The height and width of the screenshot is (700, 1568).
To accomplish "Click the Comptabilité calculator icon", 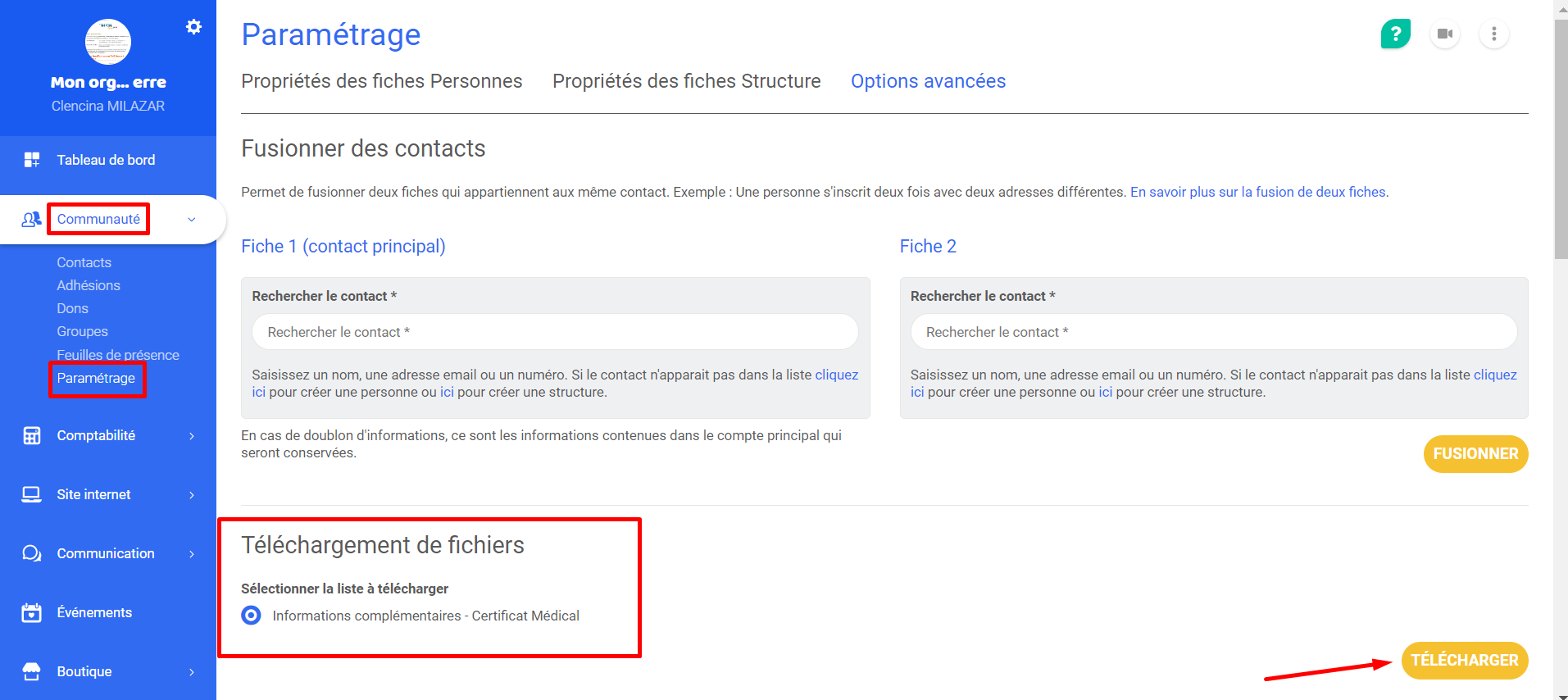I will [x=32, y=436].
